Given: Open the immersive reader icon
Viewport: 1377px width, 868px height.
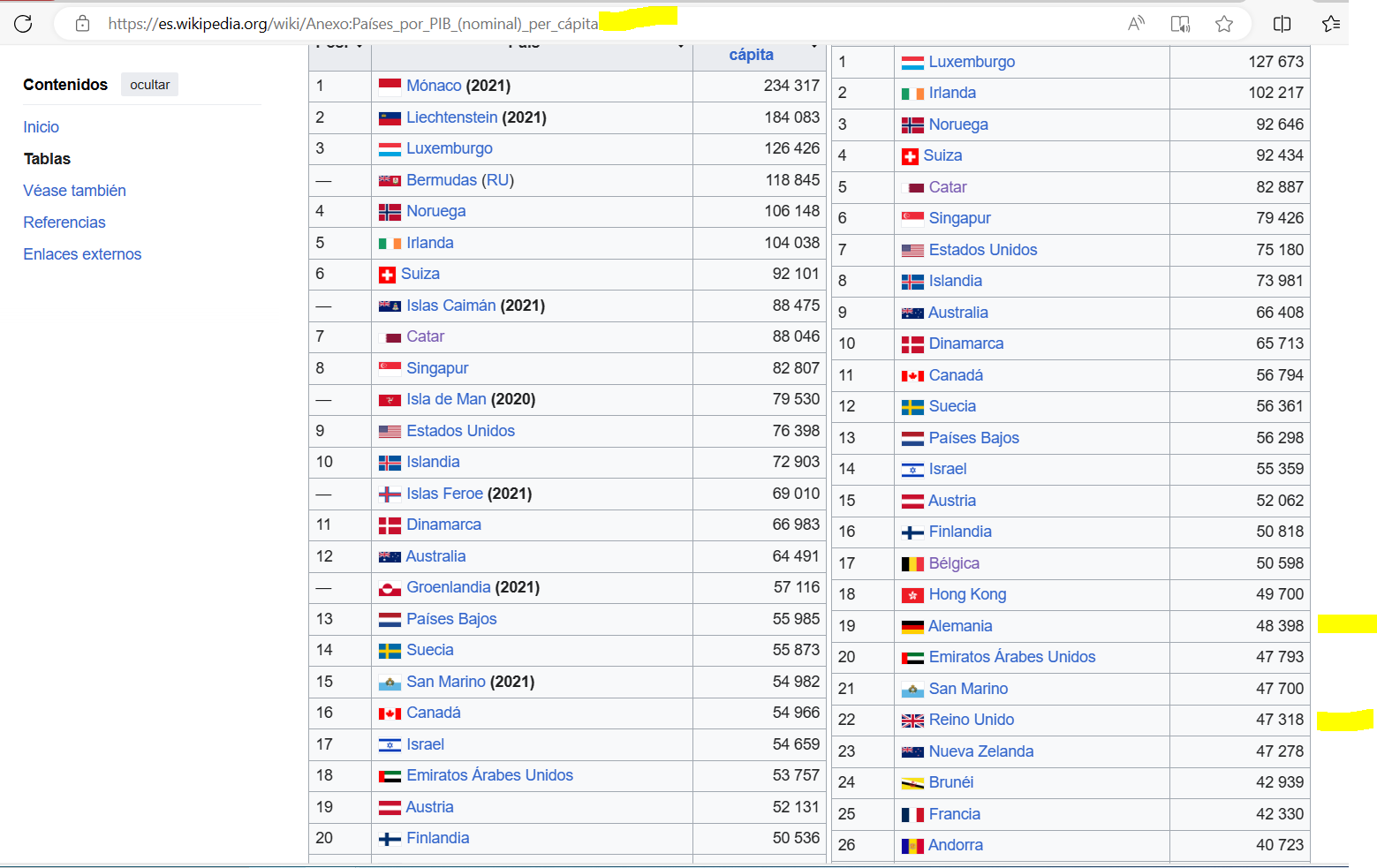Looking at the screenshot, I should (1180, 24).
